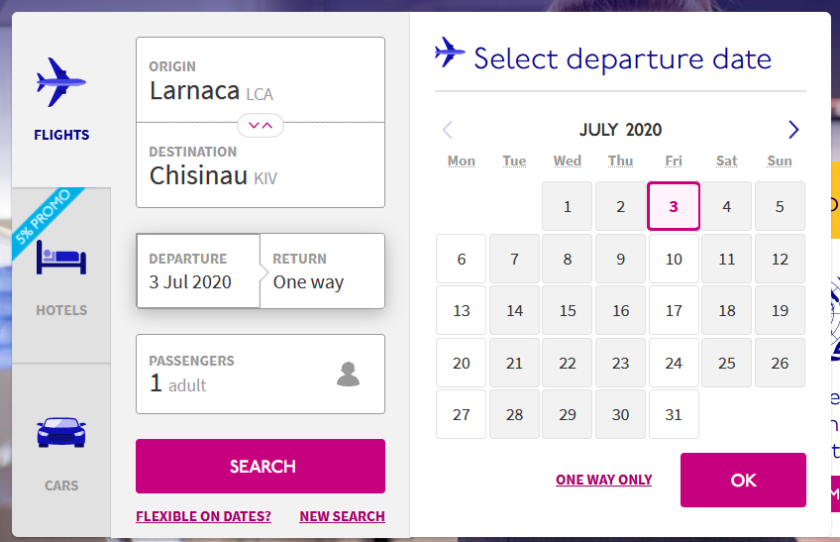This screenshot has width=840, height=542.
Task: Expand the Passengers selector
Action: coord(260,374)
